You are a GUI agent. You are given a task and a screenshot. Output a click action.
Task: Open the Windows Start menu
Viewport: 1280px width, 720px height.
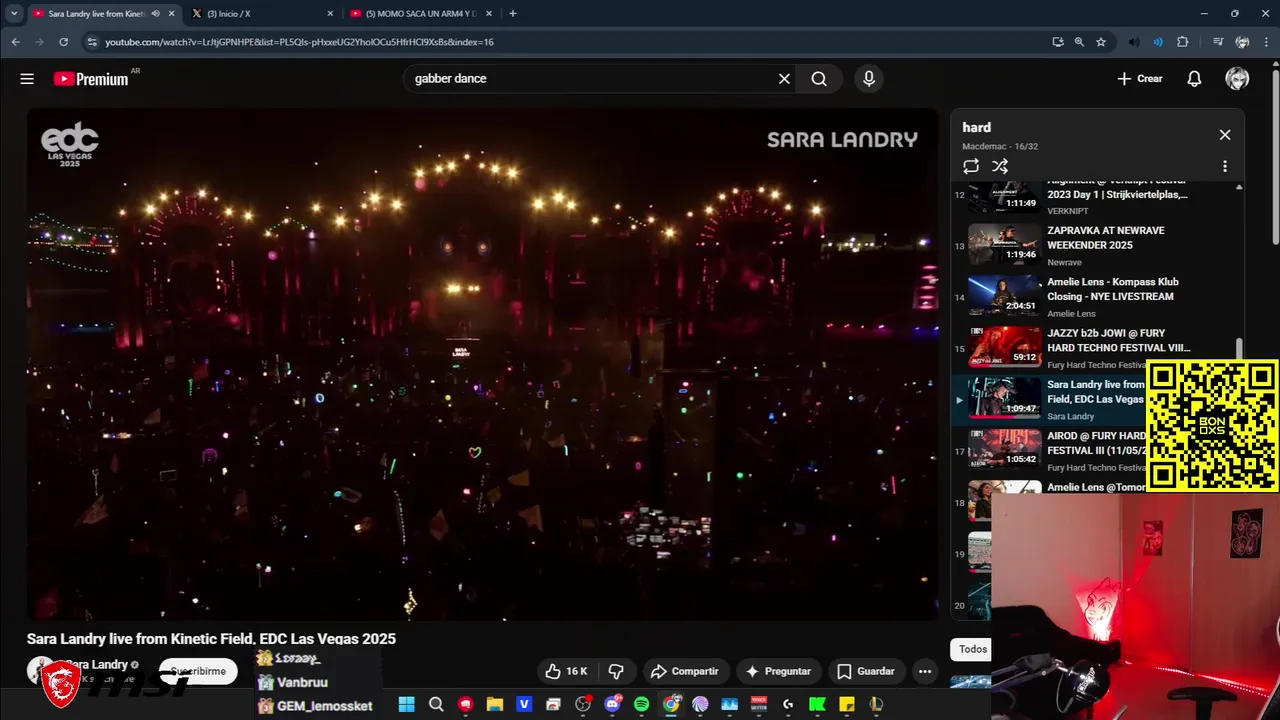tap(406, 705)
